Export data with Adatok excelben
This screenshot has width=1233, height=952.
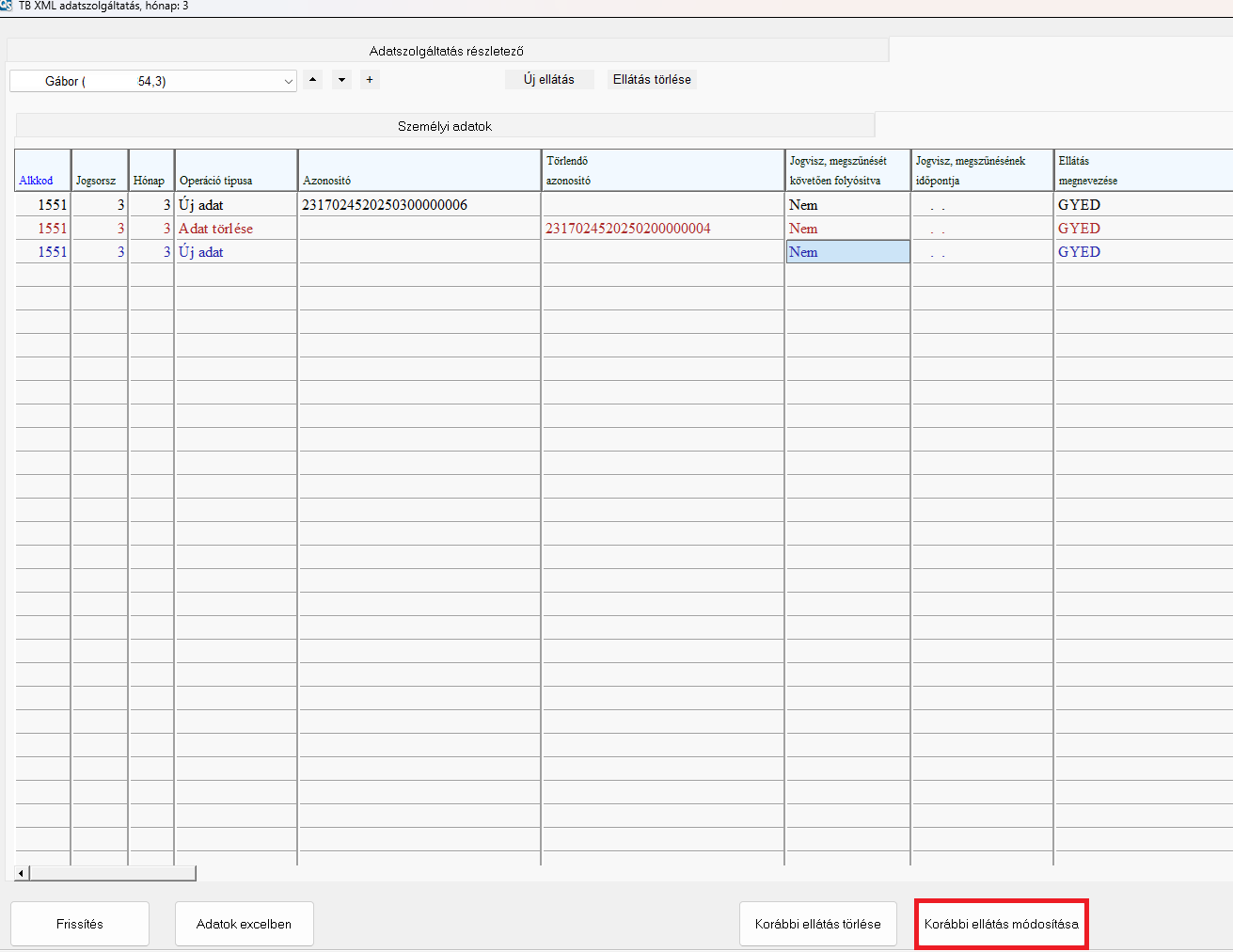pyautogui.click(x=244, y=924)
